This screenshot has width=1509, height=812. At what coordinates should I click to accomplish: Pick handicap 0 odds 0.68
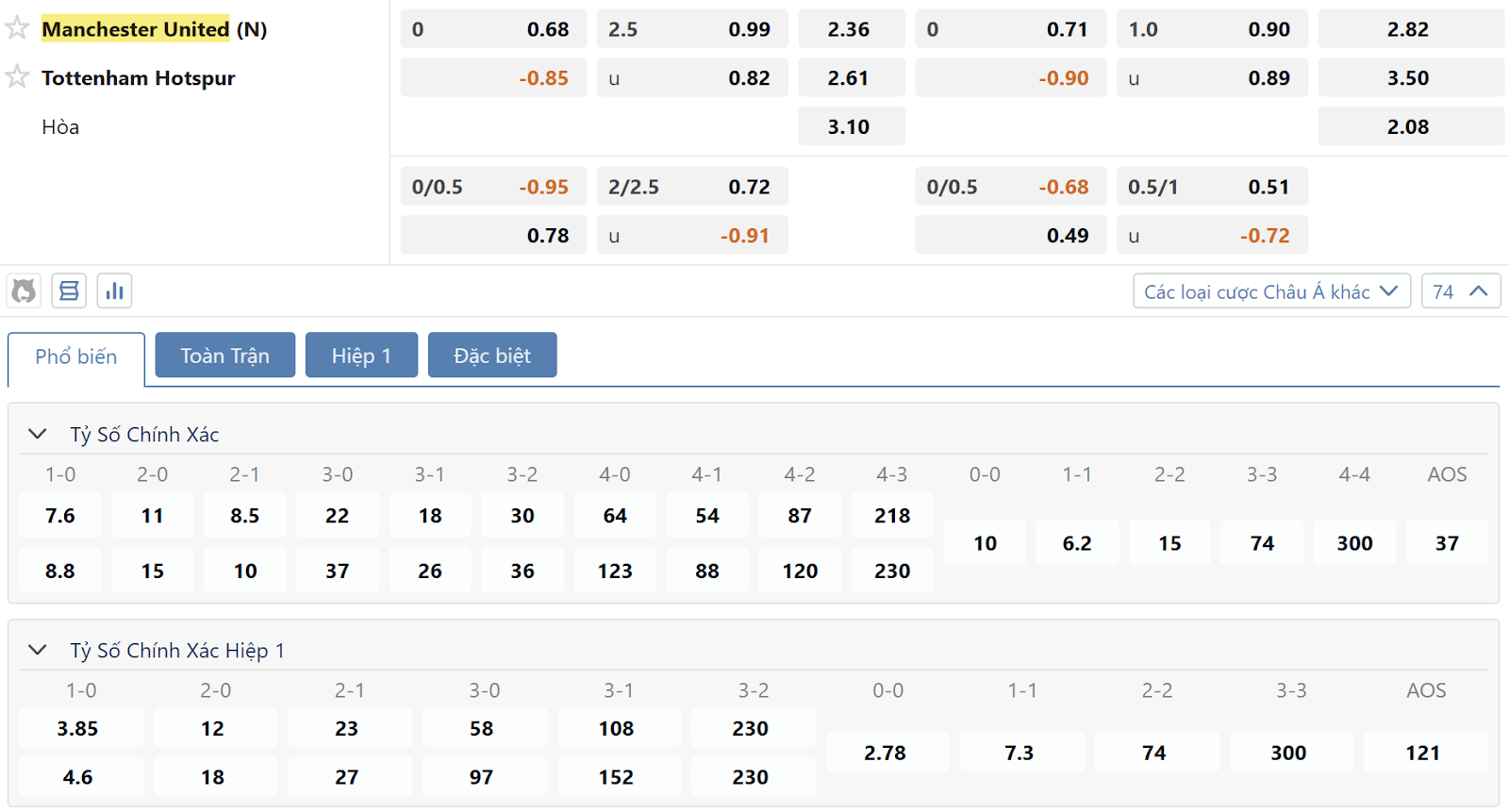click(x=493, y=29)
